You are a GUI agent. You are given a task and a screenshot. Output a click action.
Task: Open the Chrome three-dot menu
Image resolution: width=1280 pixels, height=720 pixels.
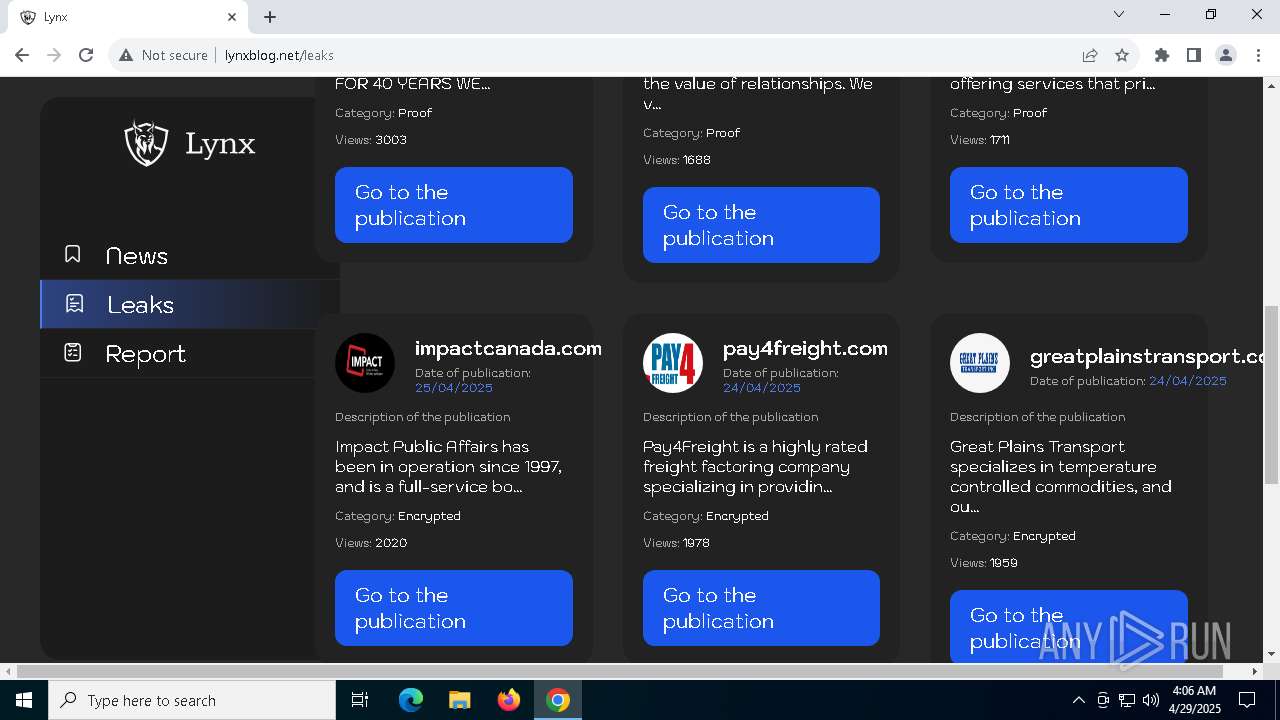tap(1258, 55)
